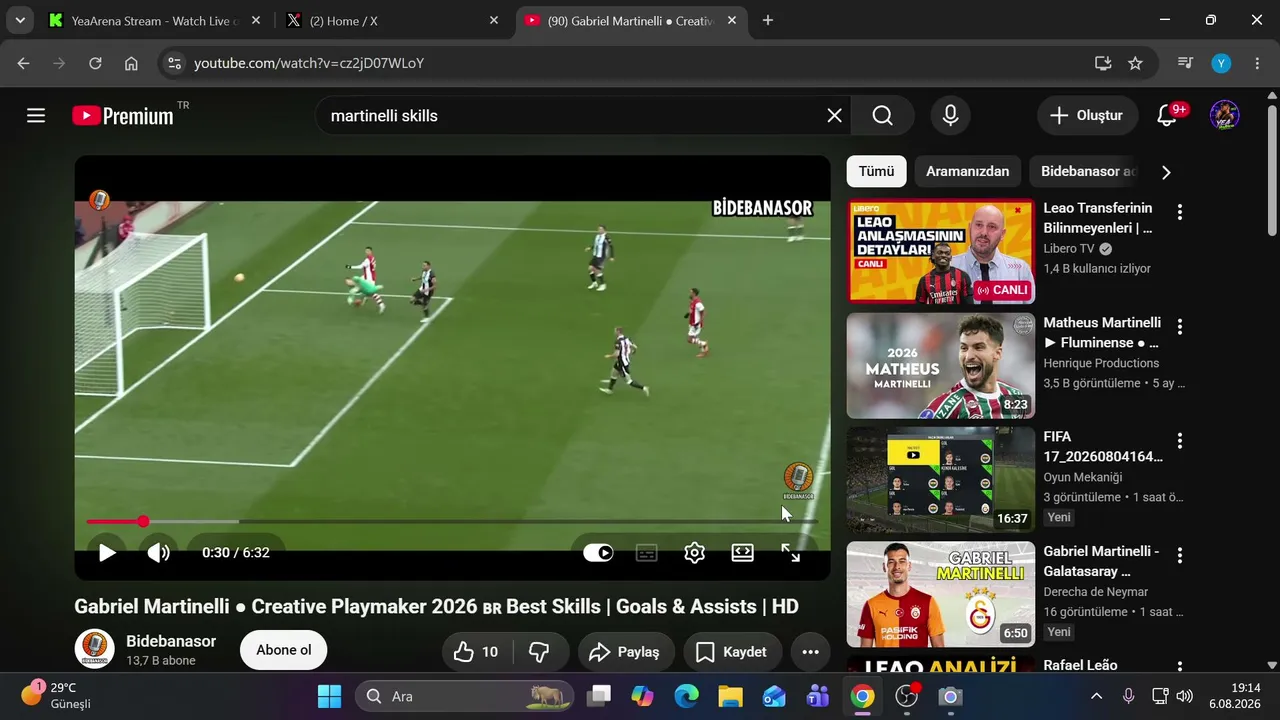This screenshot has height=720, width=1280.
Task: Open options for the Rafael Leão video
Action: [x=1180, y=667]
